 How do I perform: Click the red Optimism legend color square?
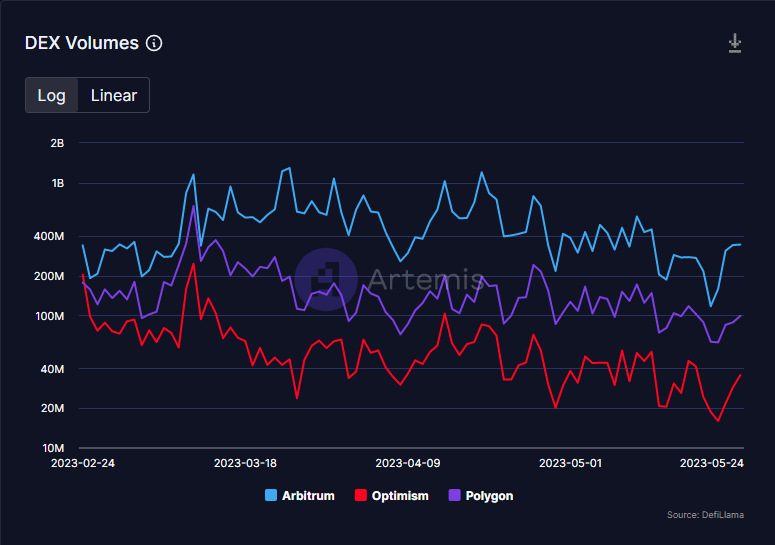[360, 496]
